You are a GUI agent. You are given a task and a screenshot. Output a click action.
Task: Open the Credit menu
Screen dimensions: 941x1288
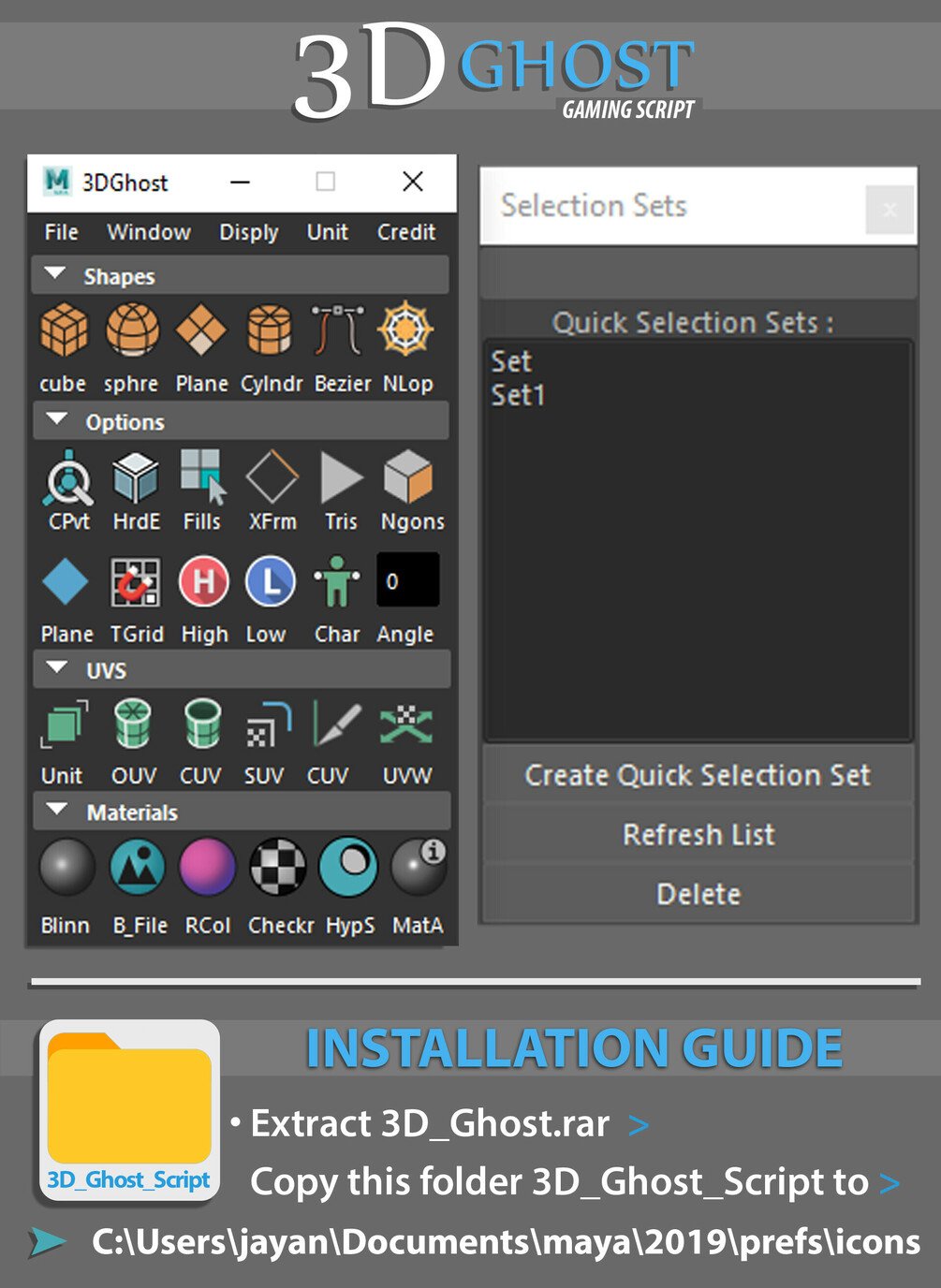point(406,232)
